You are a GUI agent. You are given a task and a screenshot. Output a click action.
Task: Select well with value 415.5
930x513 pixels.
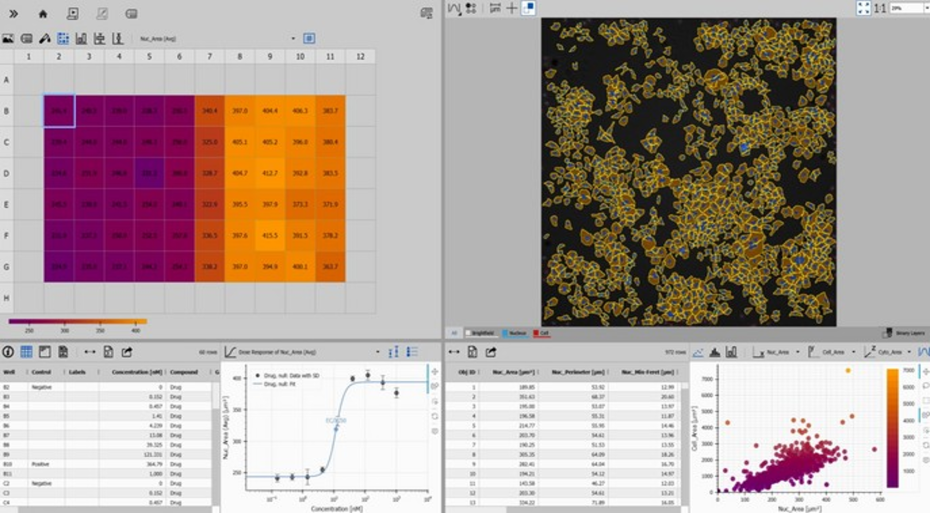270,235
